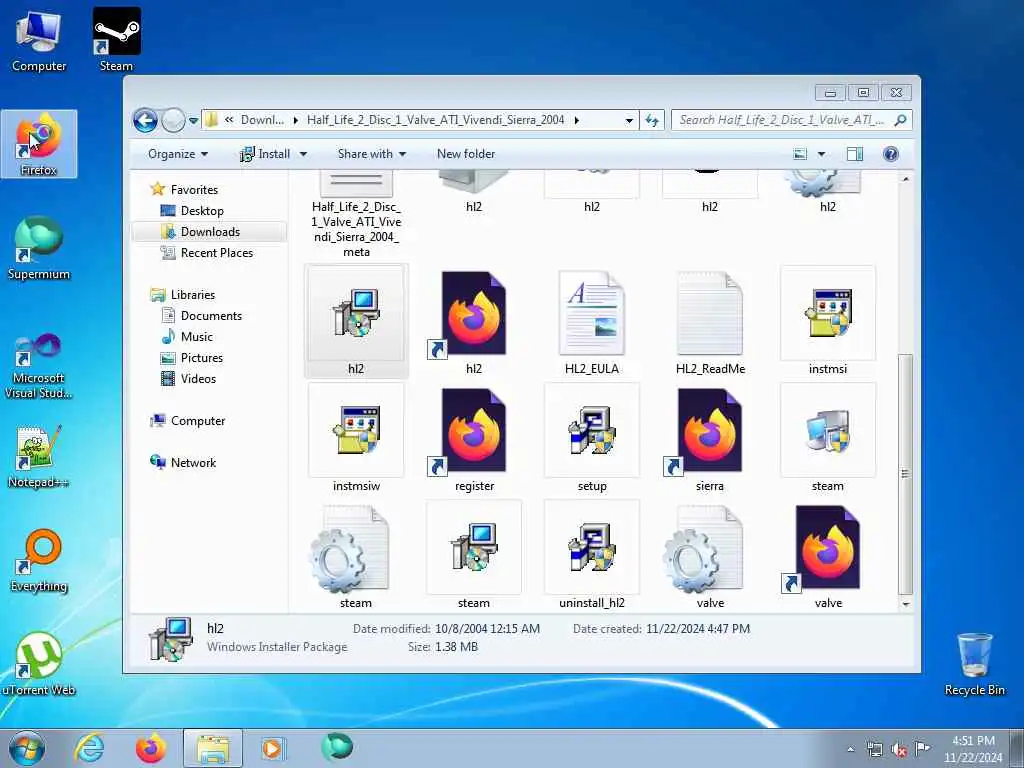Viewport: 1024px width, 768px height.
Task: Select the HL2_EULA document
Action: [592, 323]
